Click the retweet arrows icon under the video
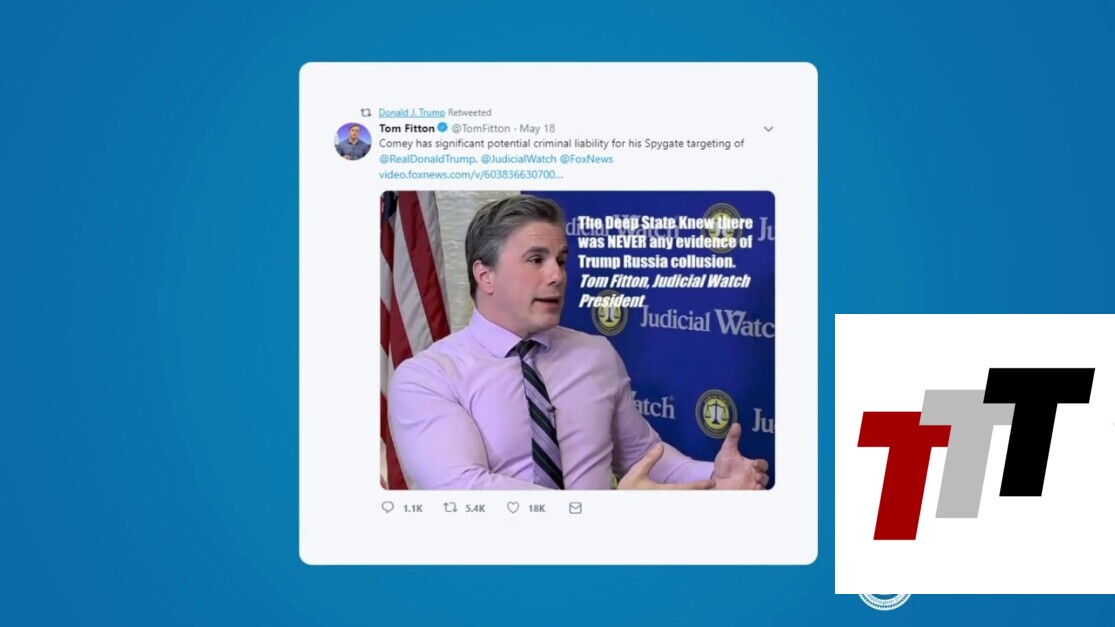This screenshot has width=1115, height=627. (x=450, y=507)
